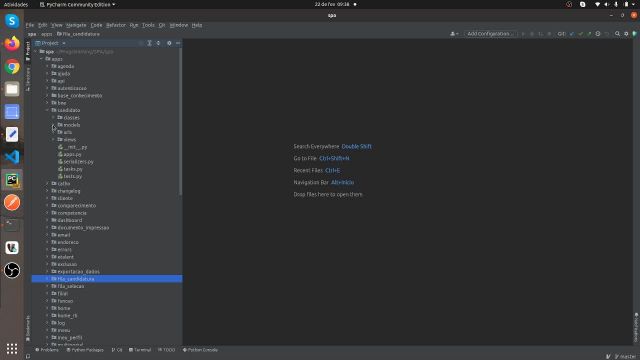Click the Git push arrow icon
This screenshot has width=640, height=360.
[589, 34]
